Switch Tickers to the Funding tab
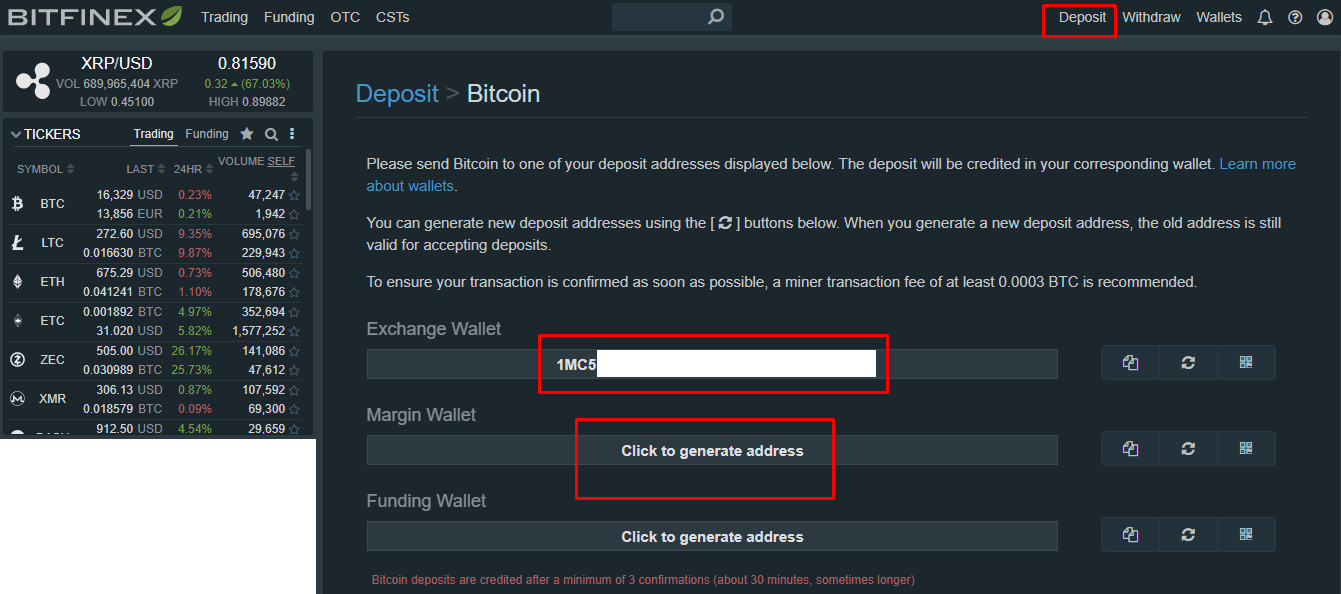1341x594 pixels. tap(207, 134)
